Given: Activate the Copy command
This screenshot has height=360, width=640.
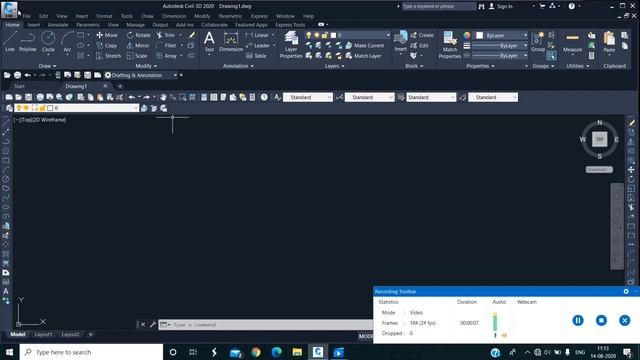Looking at the screenshot, I should pos(107,45).
